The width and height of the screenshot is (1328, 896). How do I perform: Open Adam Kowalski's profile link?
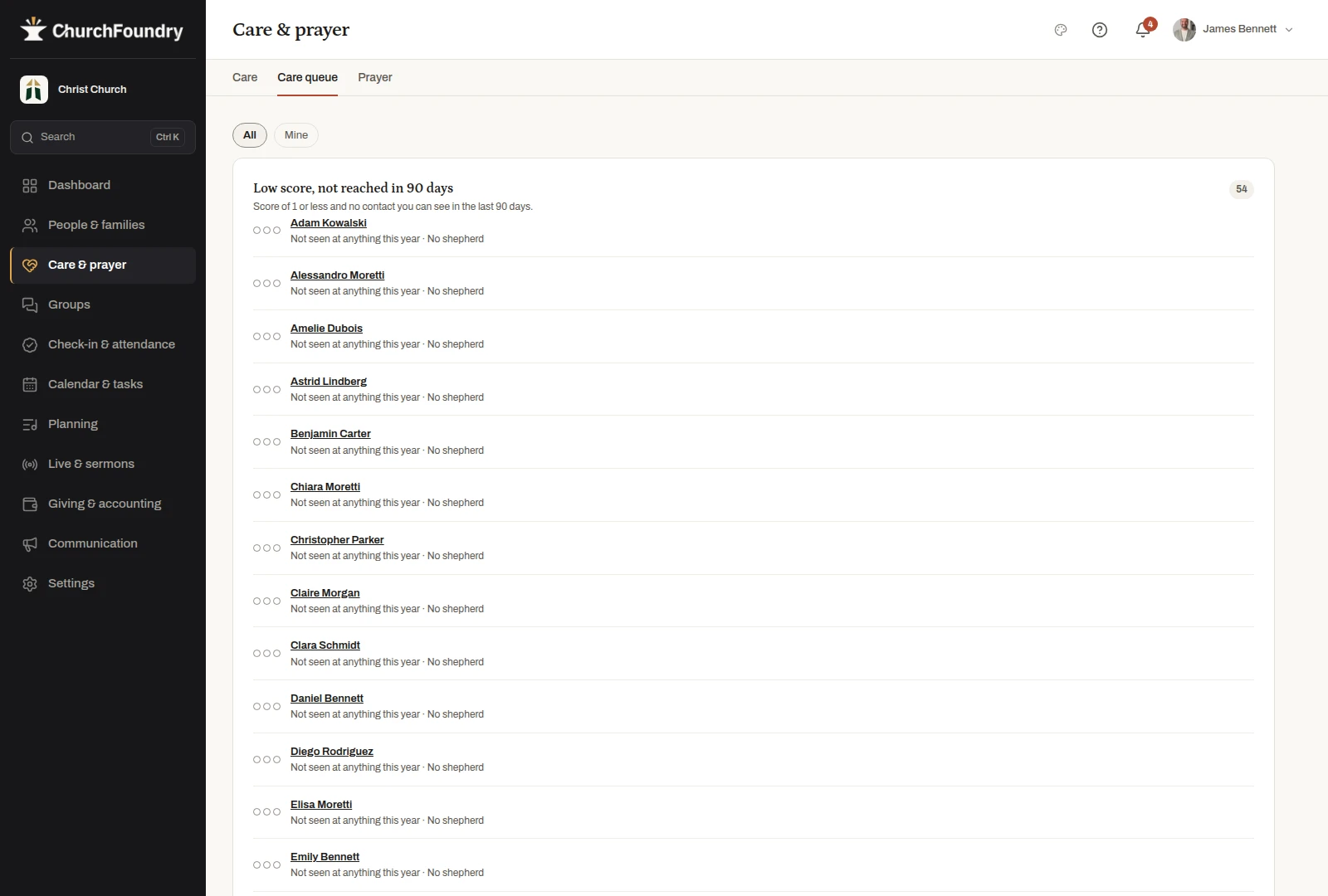[329, 223]
